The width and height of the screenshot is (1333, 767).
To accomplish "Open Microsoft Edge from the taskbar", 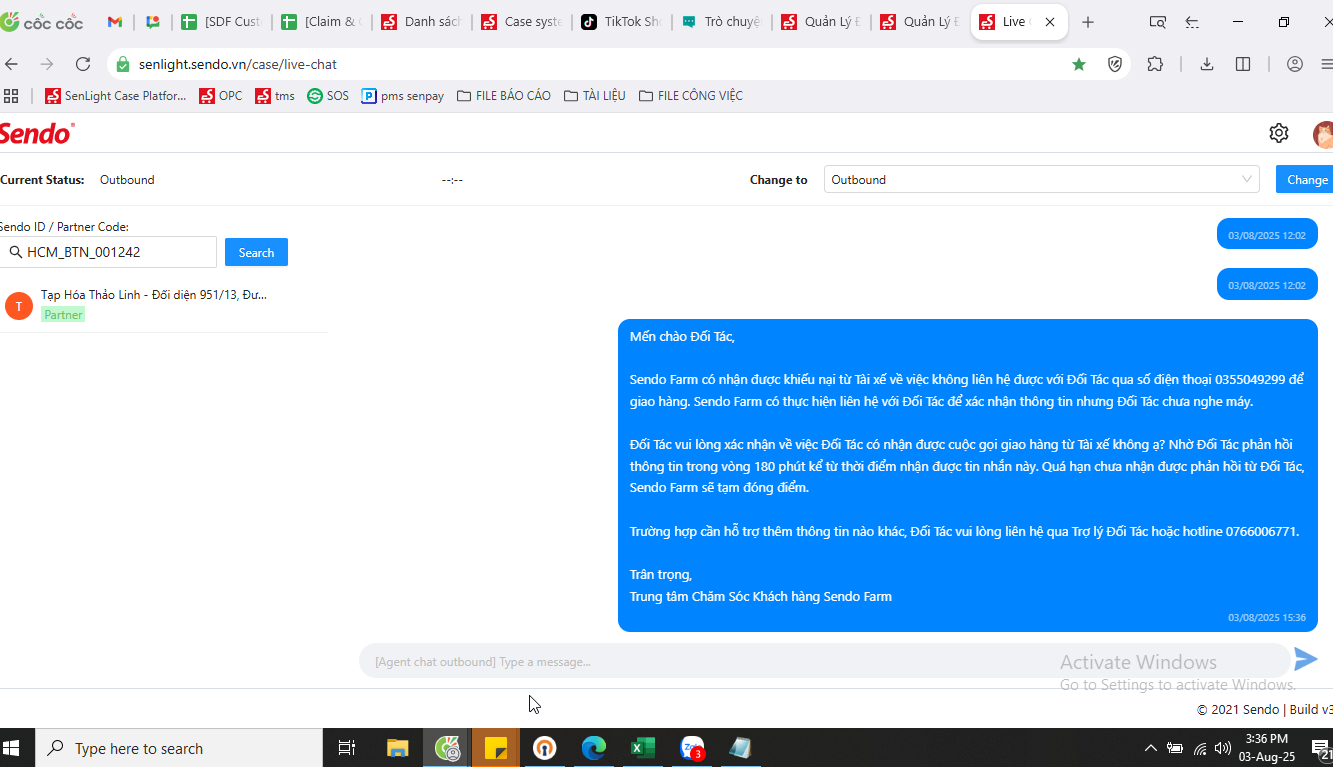I will pos(594,748).
